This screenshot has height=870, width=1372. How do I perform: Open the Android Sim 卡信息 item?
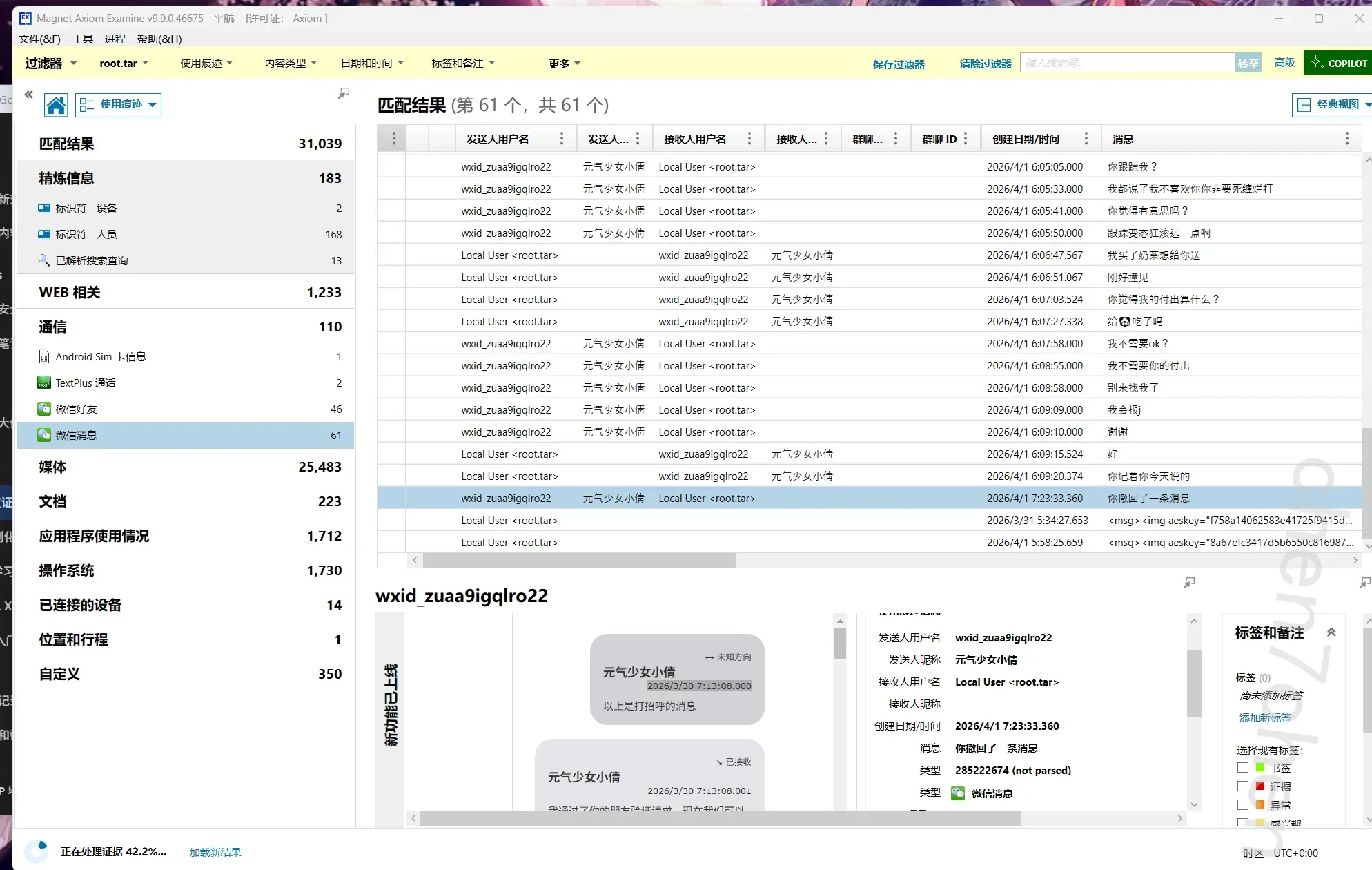[100, 356]
